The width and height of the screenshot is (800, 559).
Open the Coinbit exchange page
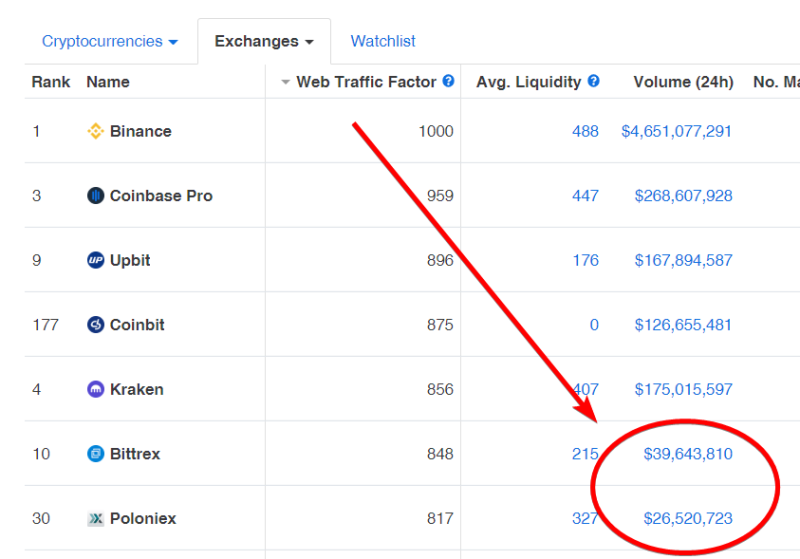click(137, 325)
